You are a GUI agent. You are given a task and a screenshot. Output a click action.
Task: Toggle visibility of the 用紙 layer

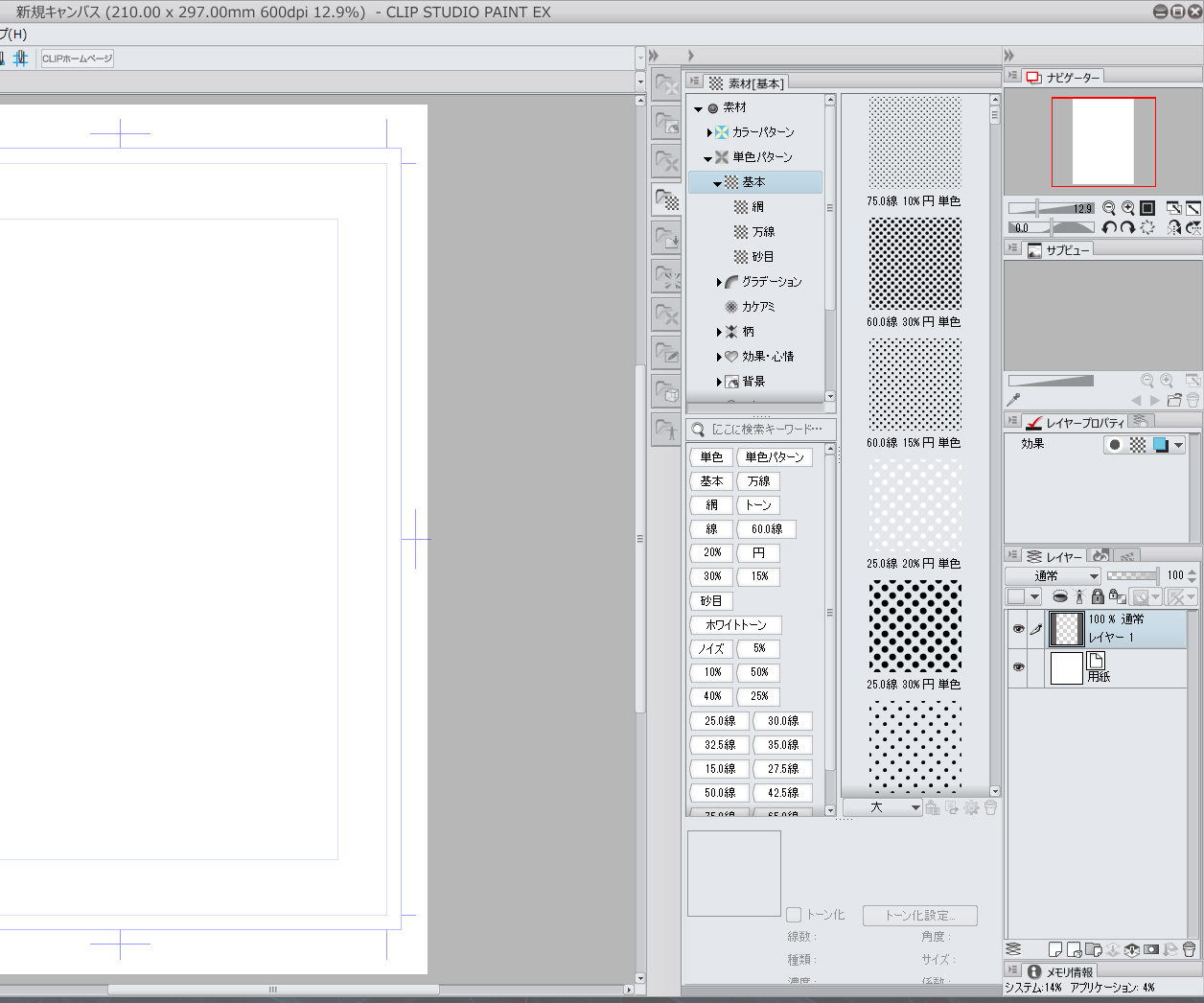(1018, 667)
